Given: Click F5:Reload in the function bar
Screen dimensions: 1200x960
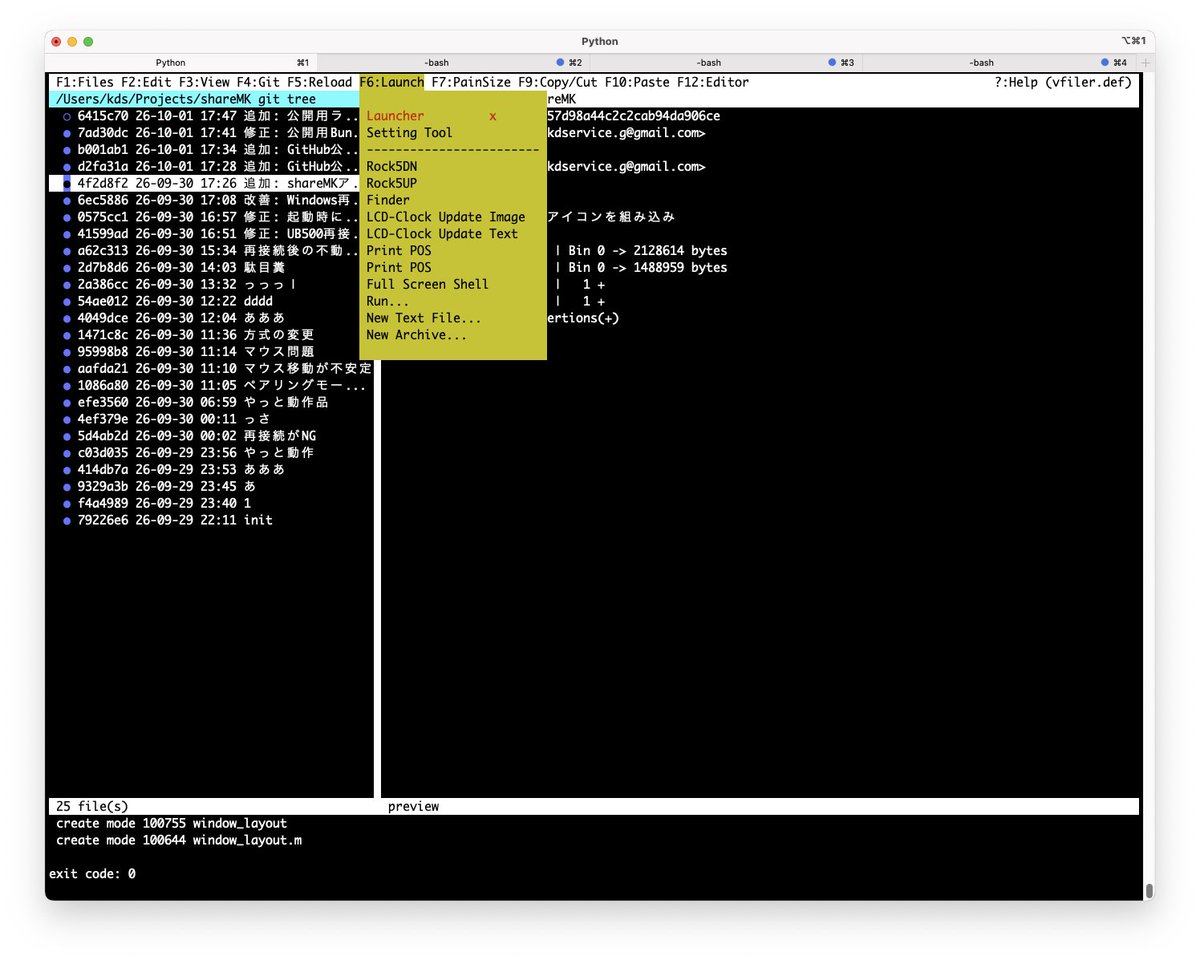Looking at the screenshot, I should [319, 82].
